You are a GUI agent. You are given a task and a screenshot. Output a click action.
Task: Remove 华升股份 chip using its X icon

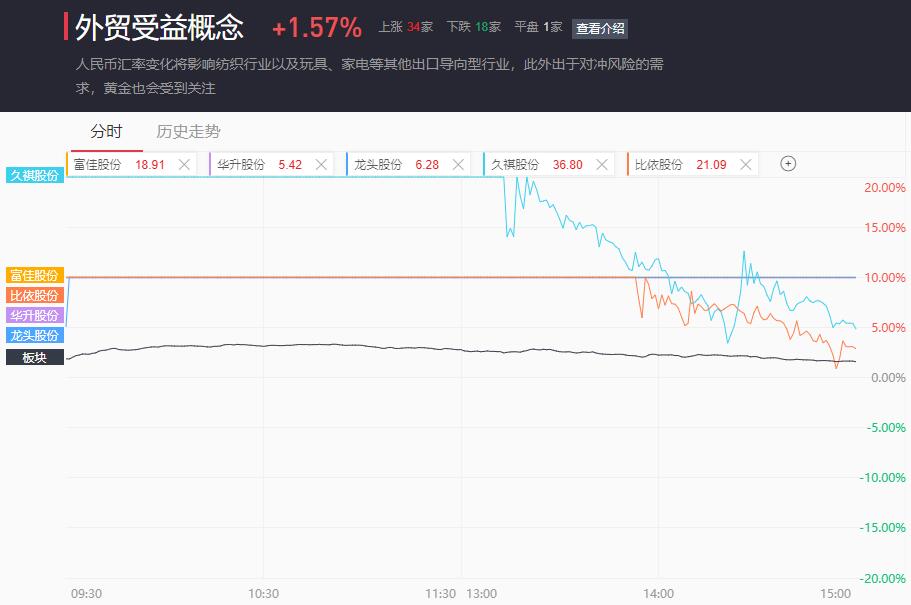pyautogui.click(x=321, y=164)
